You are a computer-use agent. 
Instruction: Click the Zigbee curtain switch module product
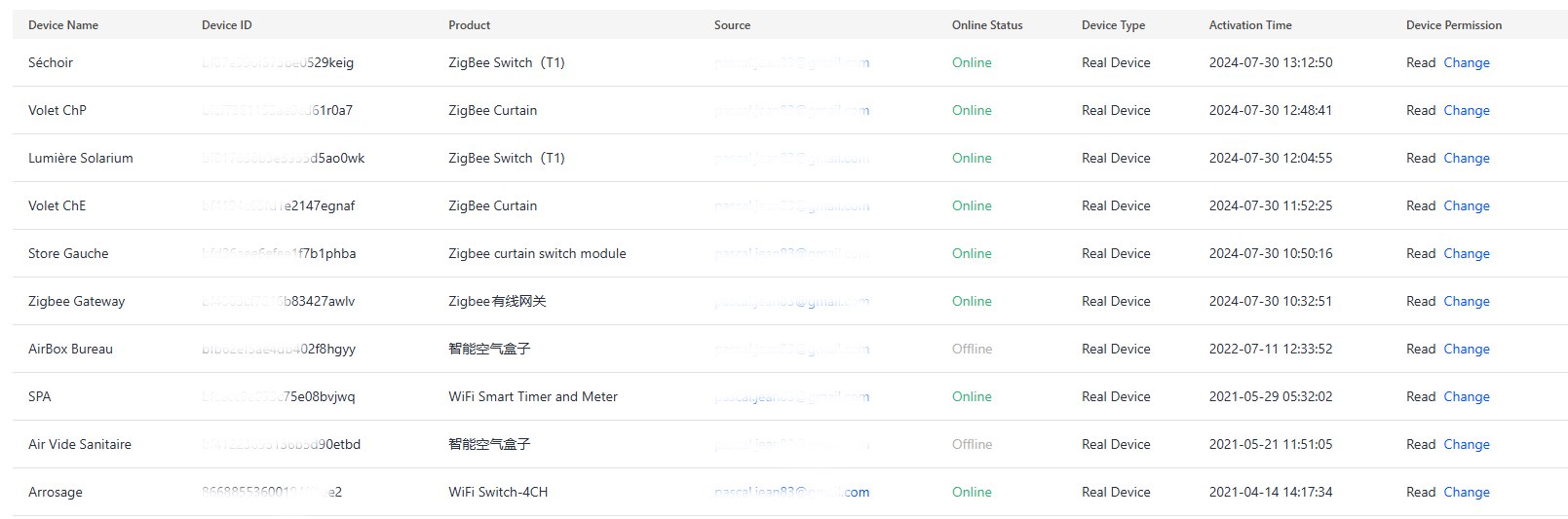point(537,253)
